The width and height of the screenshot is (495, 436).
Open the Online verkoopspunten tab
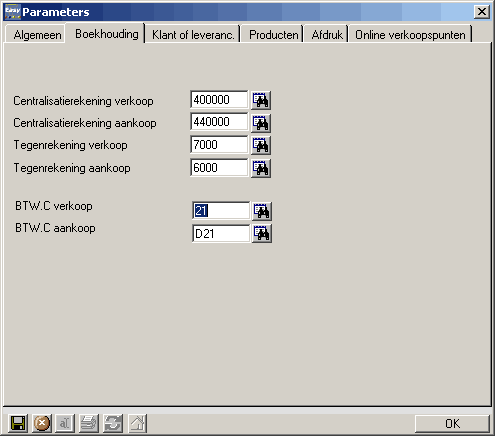tap(410, 35)
